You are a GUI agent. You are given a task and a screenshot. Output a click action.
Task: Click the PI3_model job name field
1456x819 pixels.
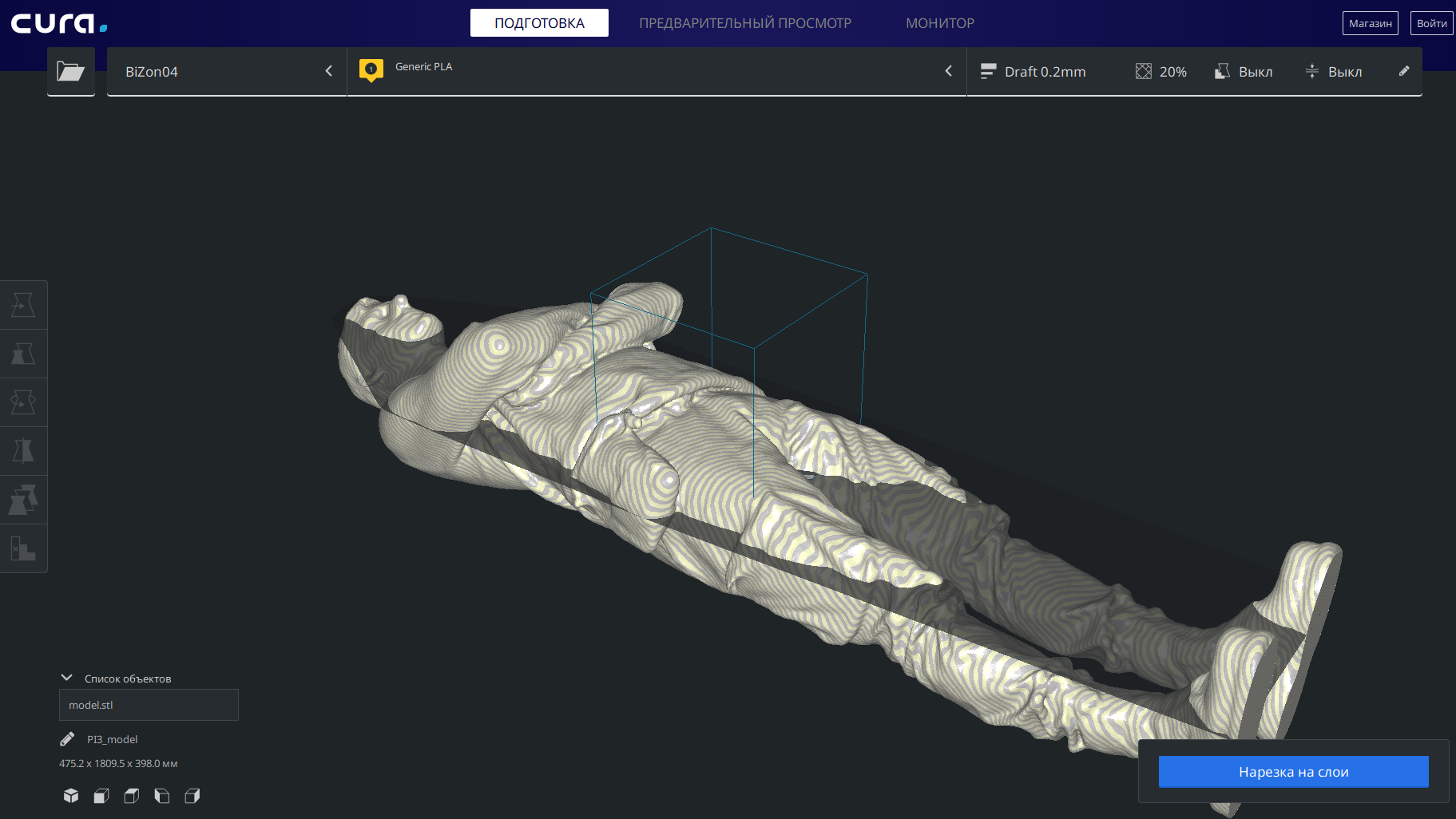coord(113,740)
